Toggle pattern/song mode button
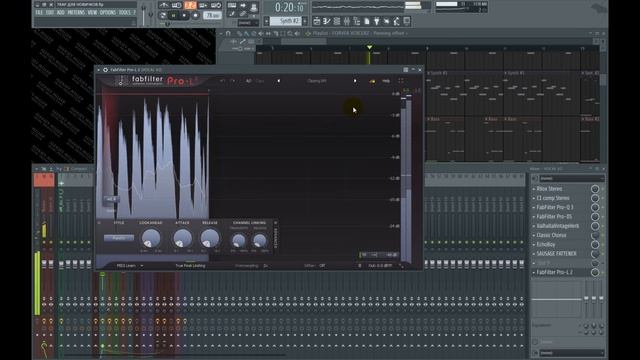 coord(162,16)
